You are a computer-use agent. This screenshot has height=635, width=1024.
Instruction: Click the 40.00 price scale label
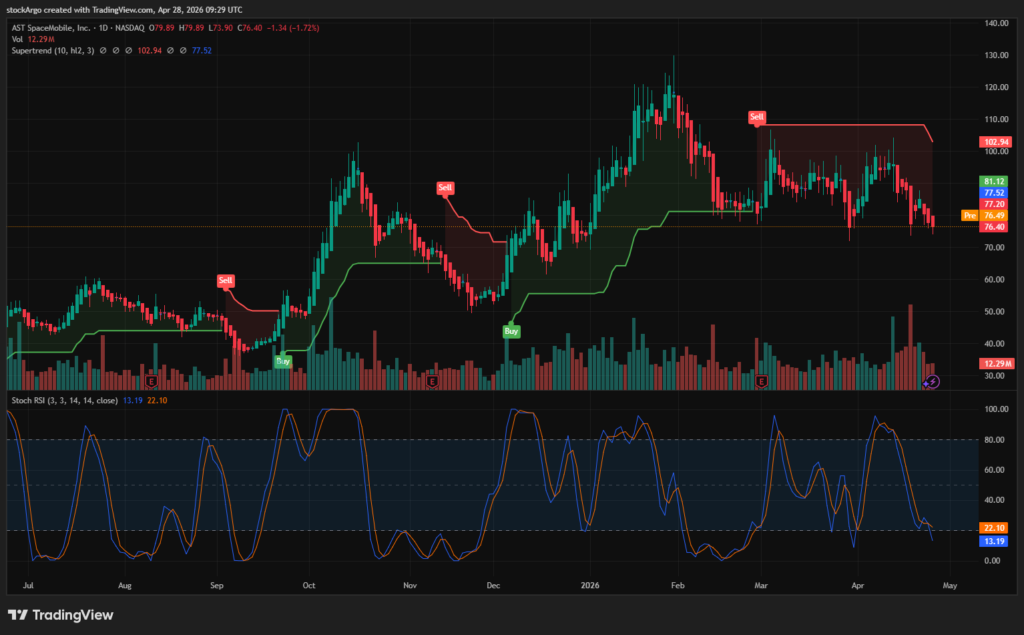tap(994, 344)
